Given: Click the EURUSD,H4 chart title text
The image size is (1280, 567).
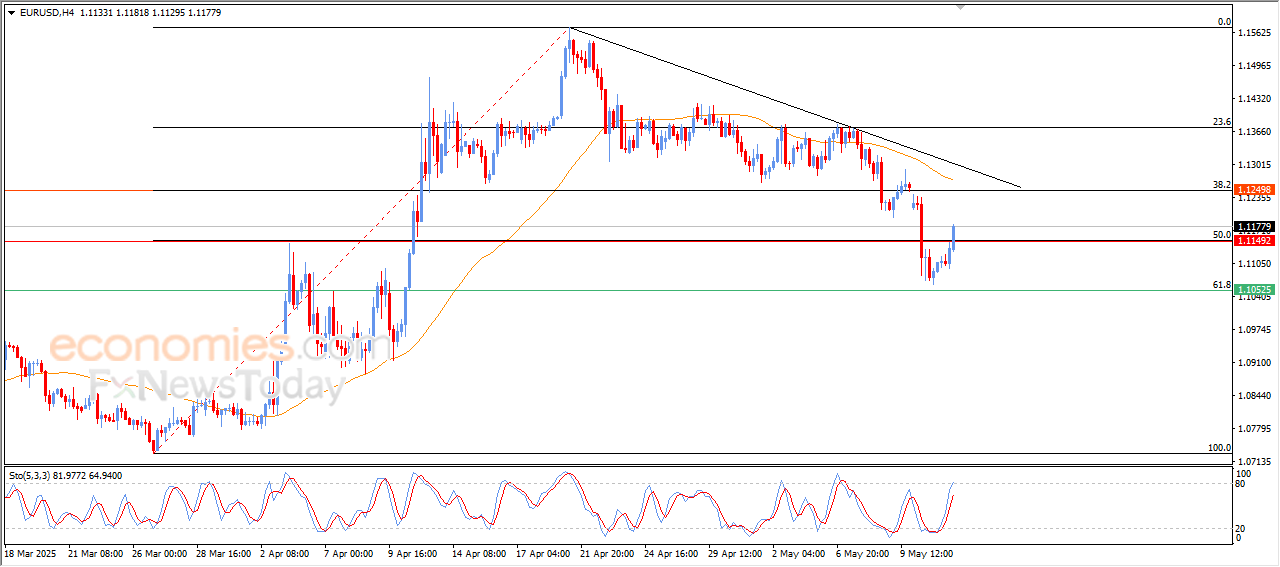Looking at the screenshot, I should click(47, 13).
